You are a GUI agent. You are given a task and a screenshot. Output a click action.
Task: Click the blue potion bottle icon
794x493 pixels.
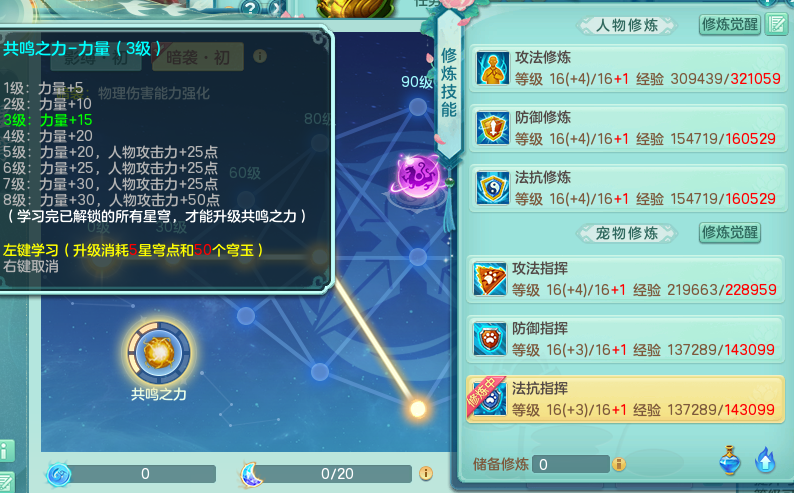pos(730,460)
